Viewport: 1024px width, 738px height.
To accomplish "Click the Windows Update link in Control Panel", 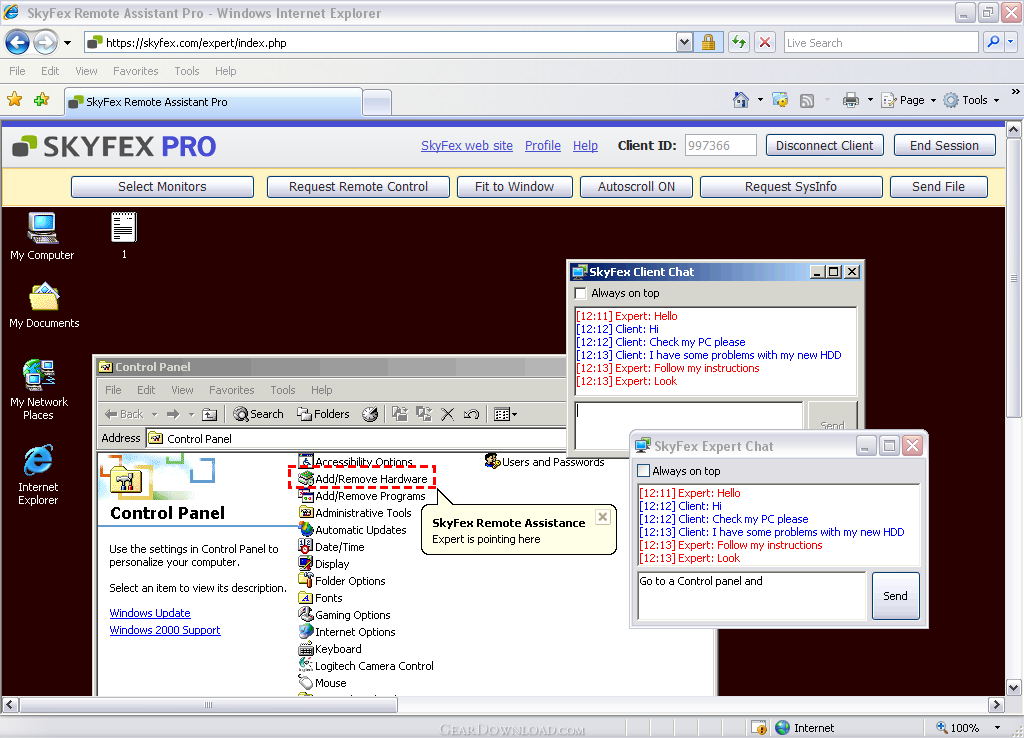I will (150, 613).
